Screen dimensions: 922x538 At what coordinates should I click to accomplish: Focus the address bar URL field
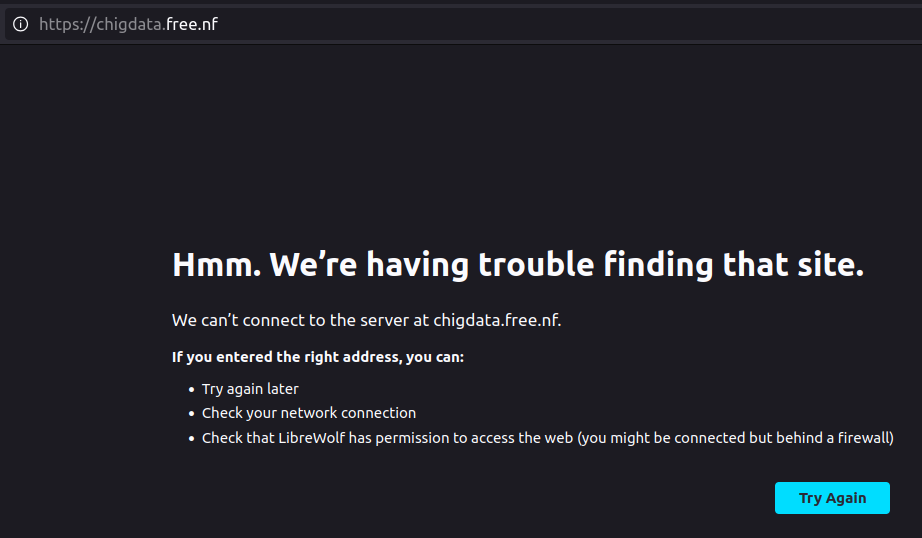tap(463, 24)
